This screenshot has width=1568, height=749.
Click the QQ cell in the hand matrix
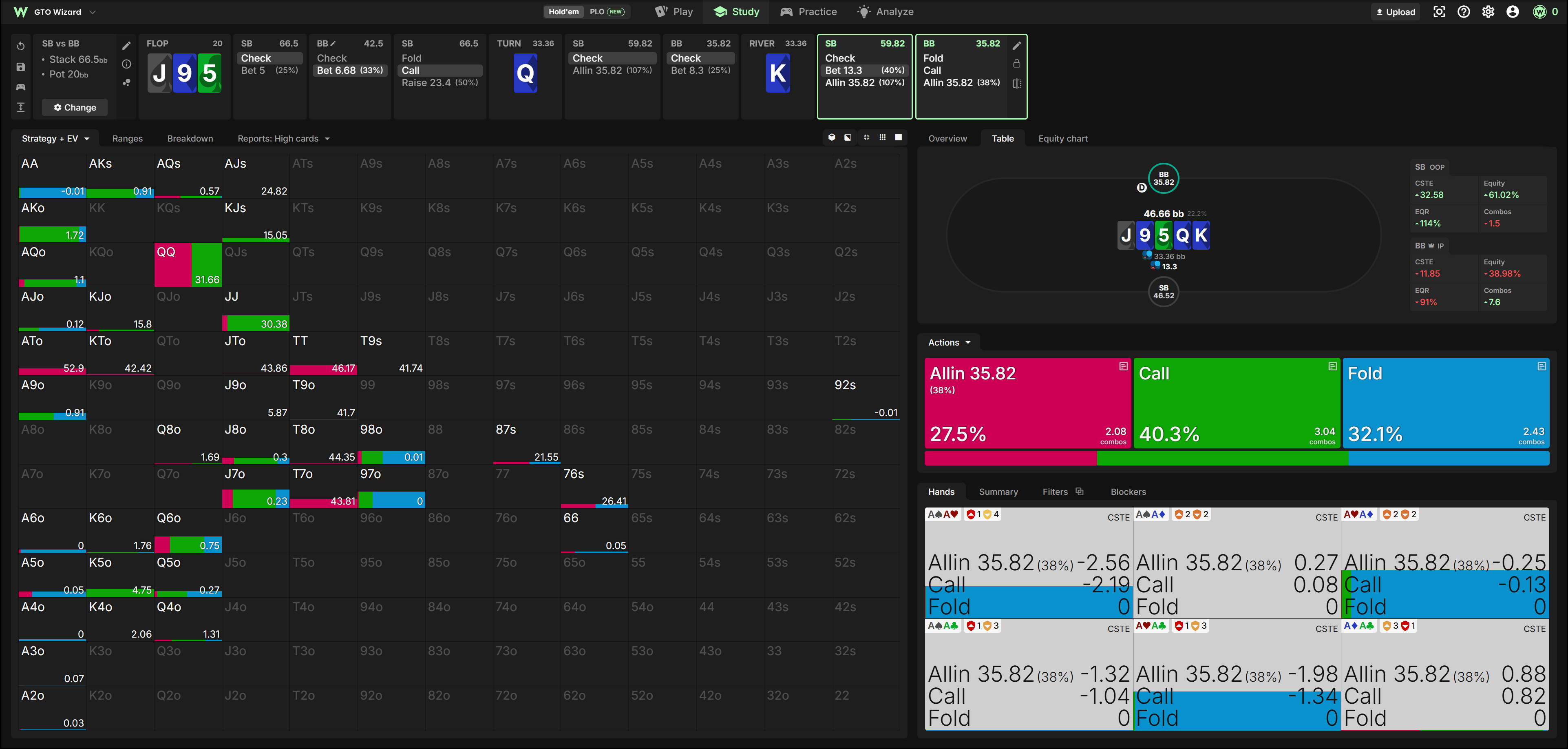click(188, 265)
